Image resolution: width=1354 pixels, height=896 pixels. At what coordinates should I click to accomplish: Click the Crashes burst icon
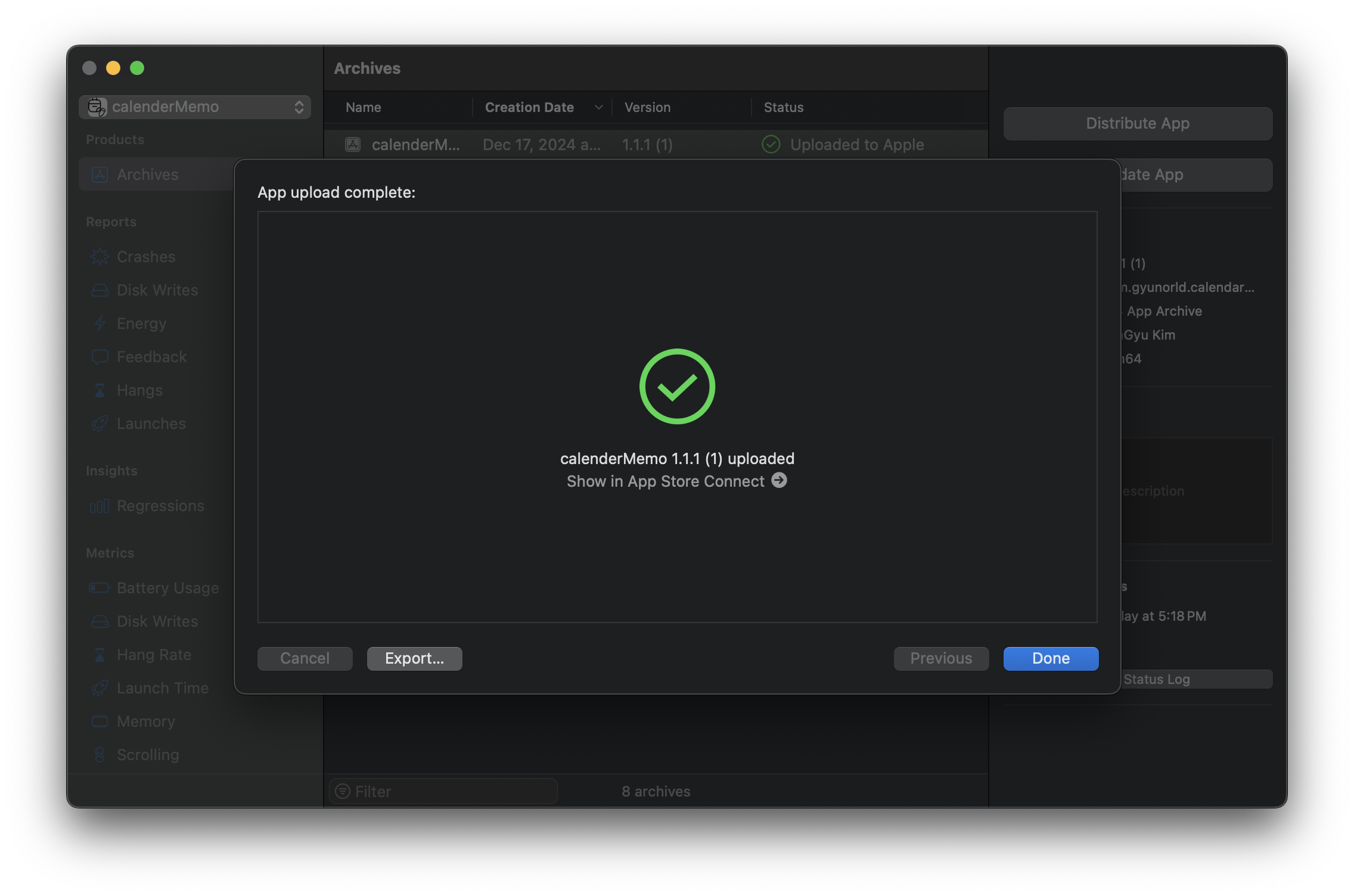[100, 257]
